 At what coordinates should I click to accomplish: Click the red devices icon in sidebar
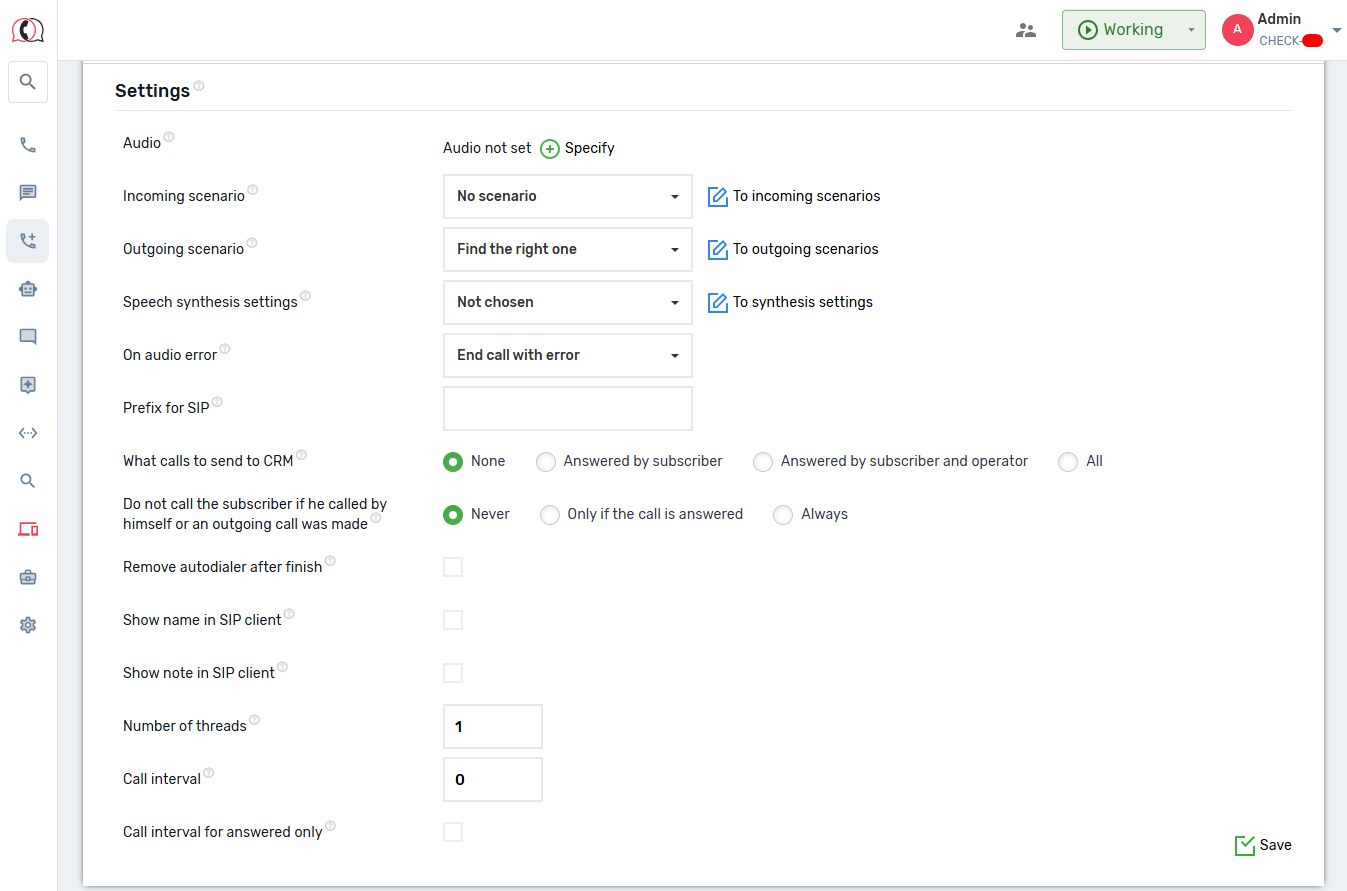(28, 529)
